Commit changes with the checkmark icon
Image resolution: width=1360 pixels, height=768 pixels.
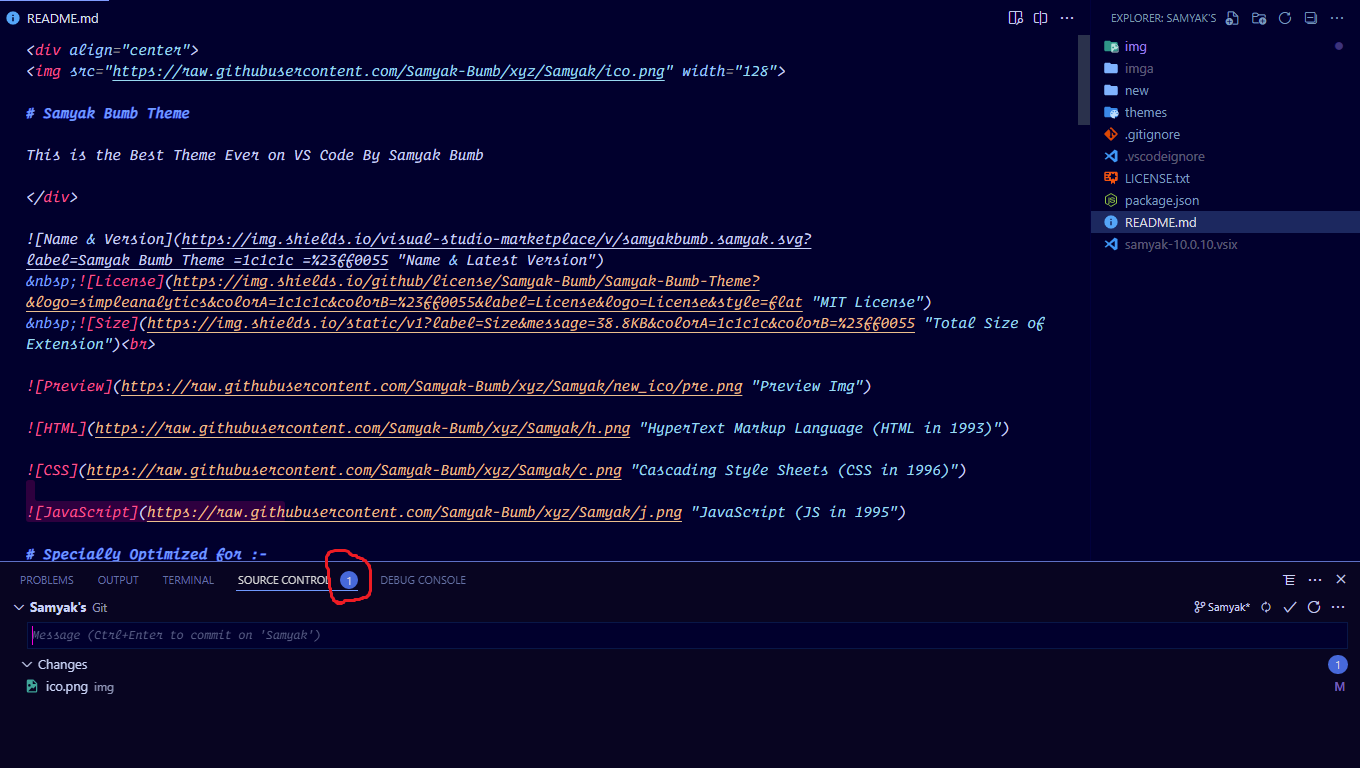(1290, 607)
